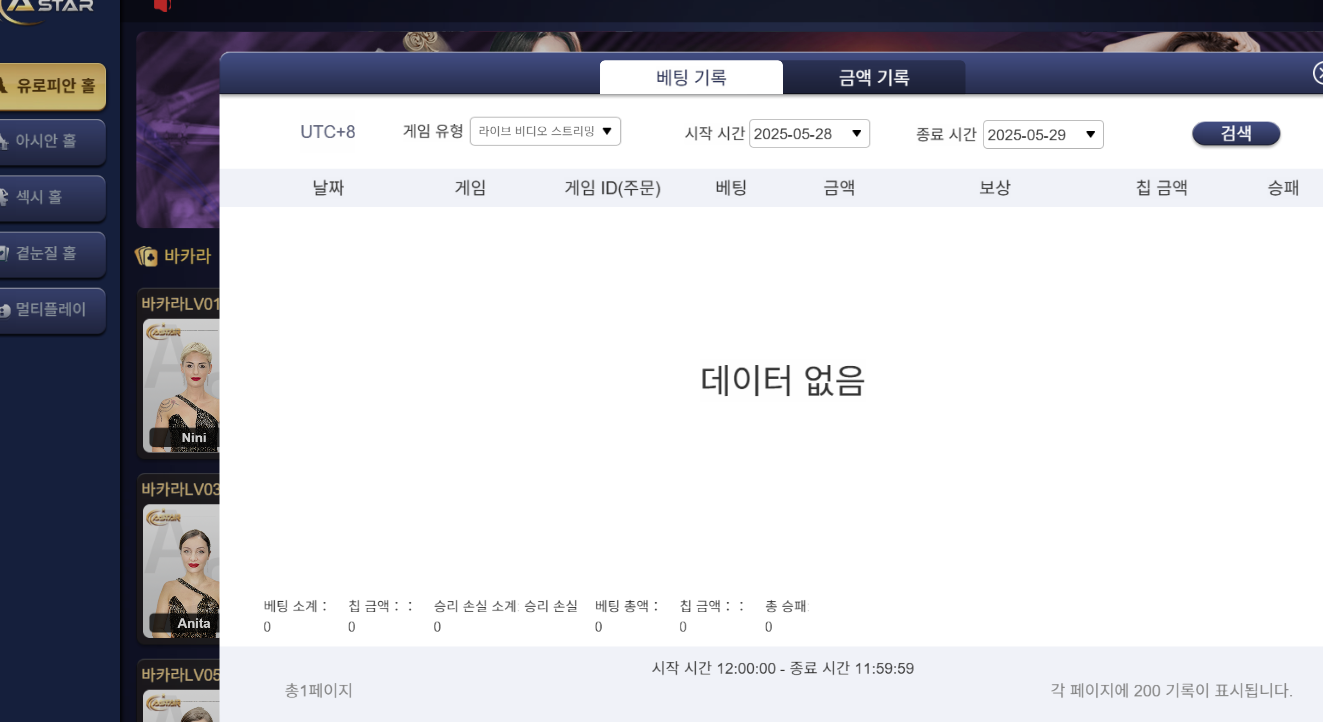Viewport: 1323px width, 722px height.
Task: Click the 승패 column header
Action: tap(1283, 187)
